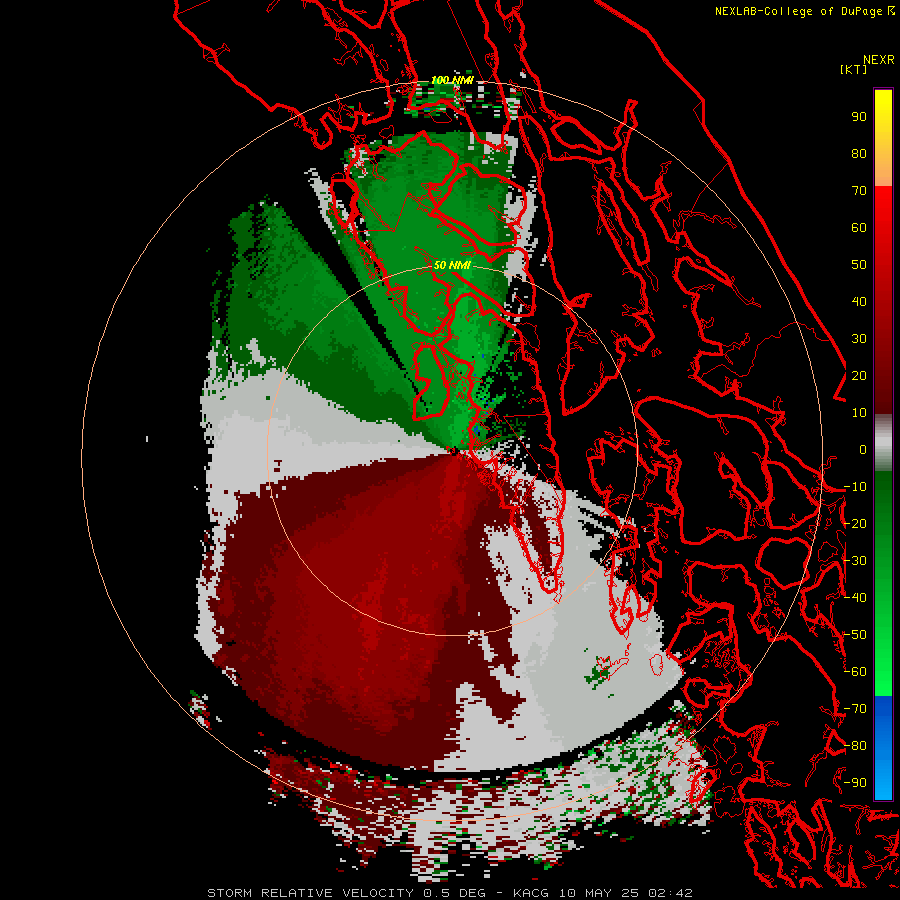Click the positive 70 scale value
Viewport: 900px width, 900px height.
pos(859,191)
